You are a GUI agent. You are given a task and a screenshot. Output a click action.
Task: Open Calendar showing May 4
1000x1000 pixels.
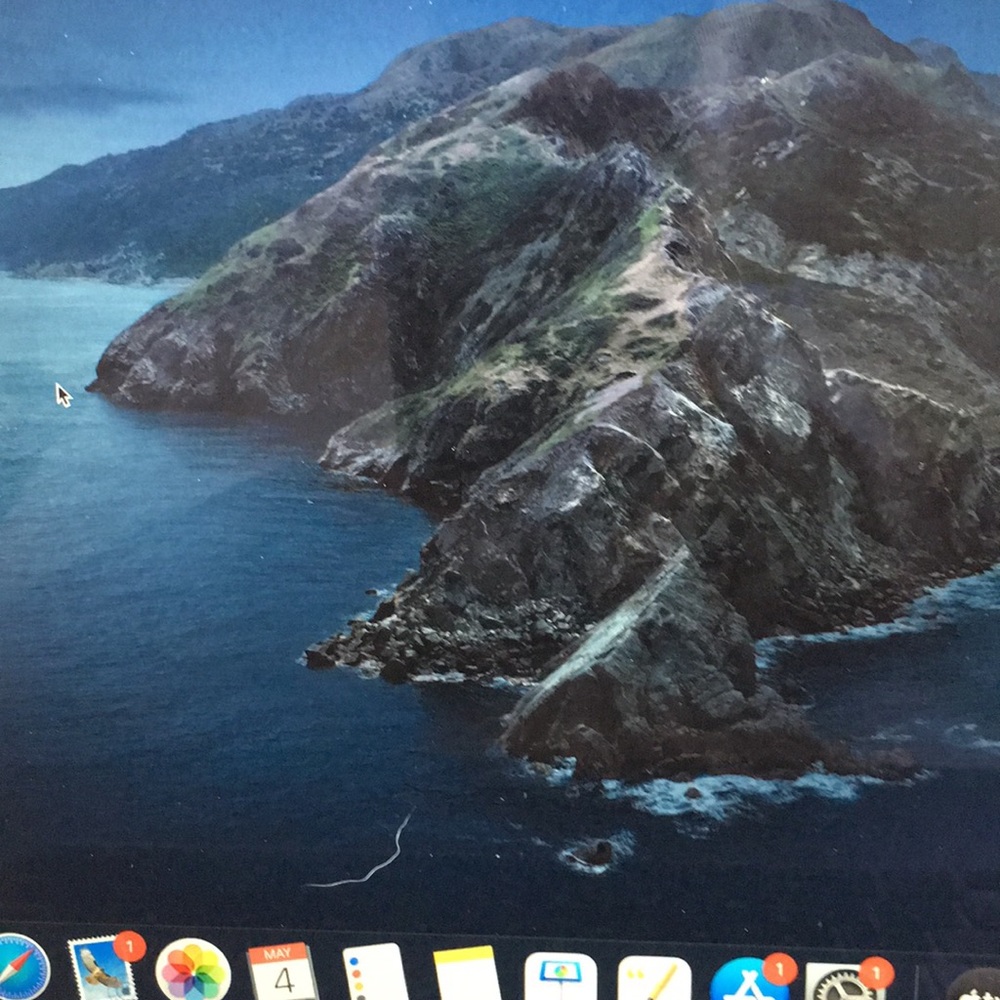[x=283, y=973]
